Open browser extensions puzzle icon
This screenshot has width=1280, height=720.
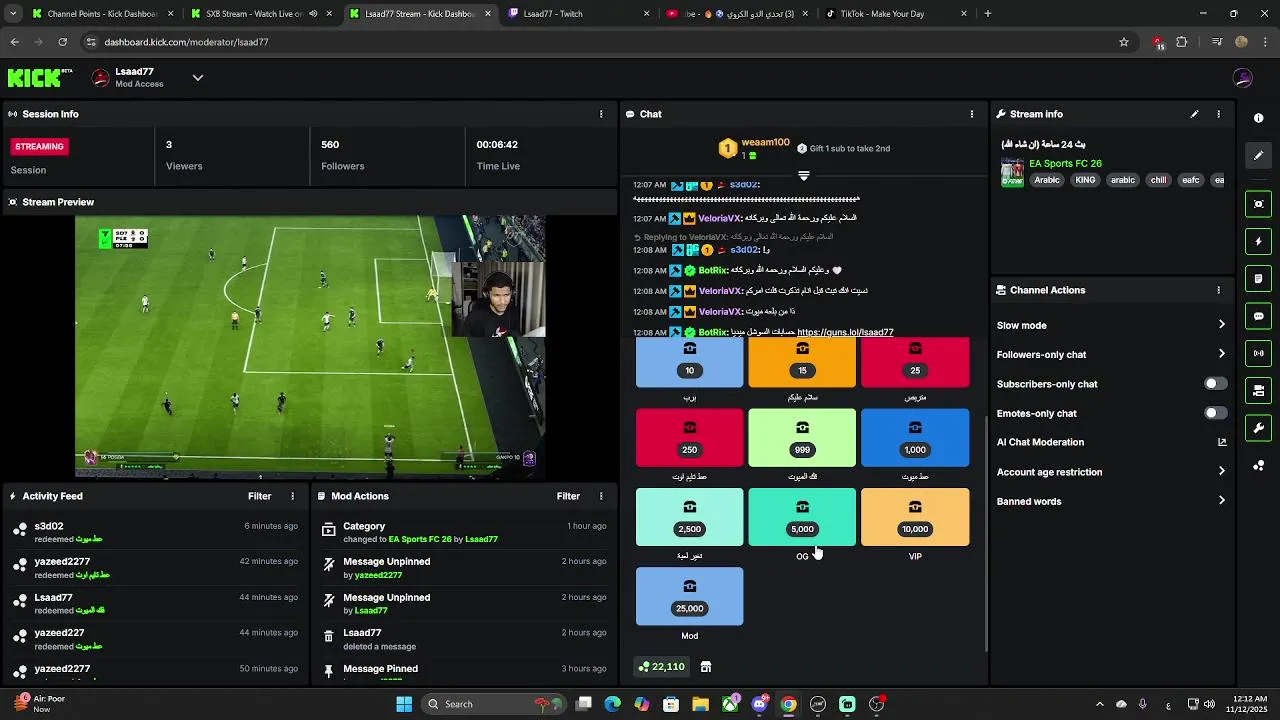(1182, 42)
